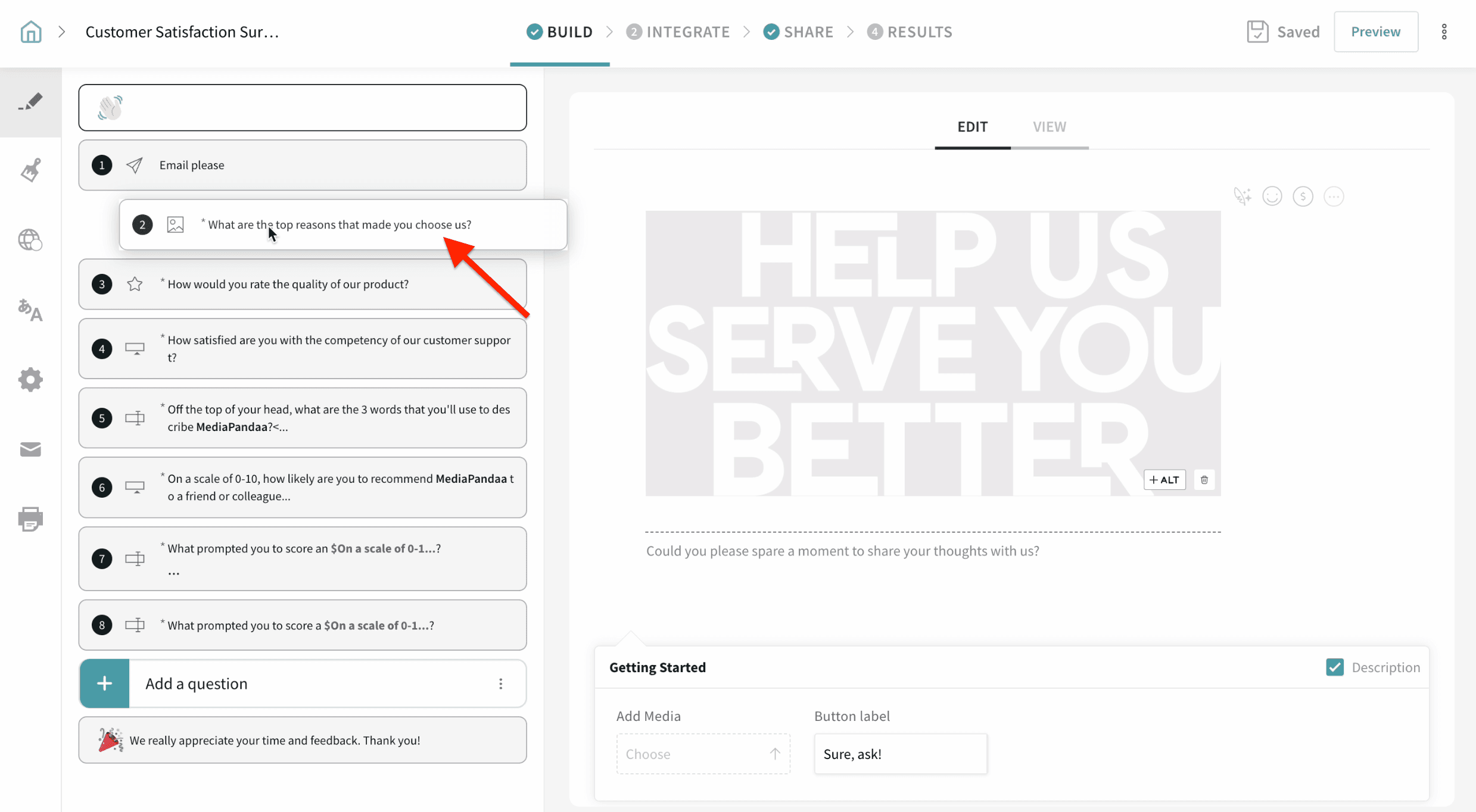Click the Button label input field
Viewport: 1476px width, 812px height.
900,754
